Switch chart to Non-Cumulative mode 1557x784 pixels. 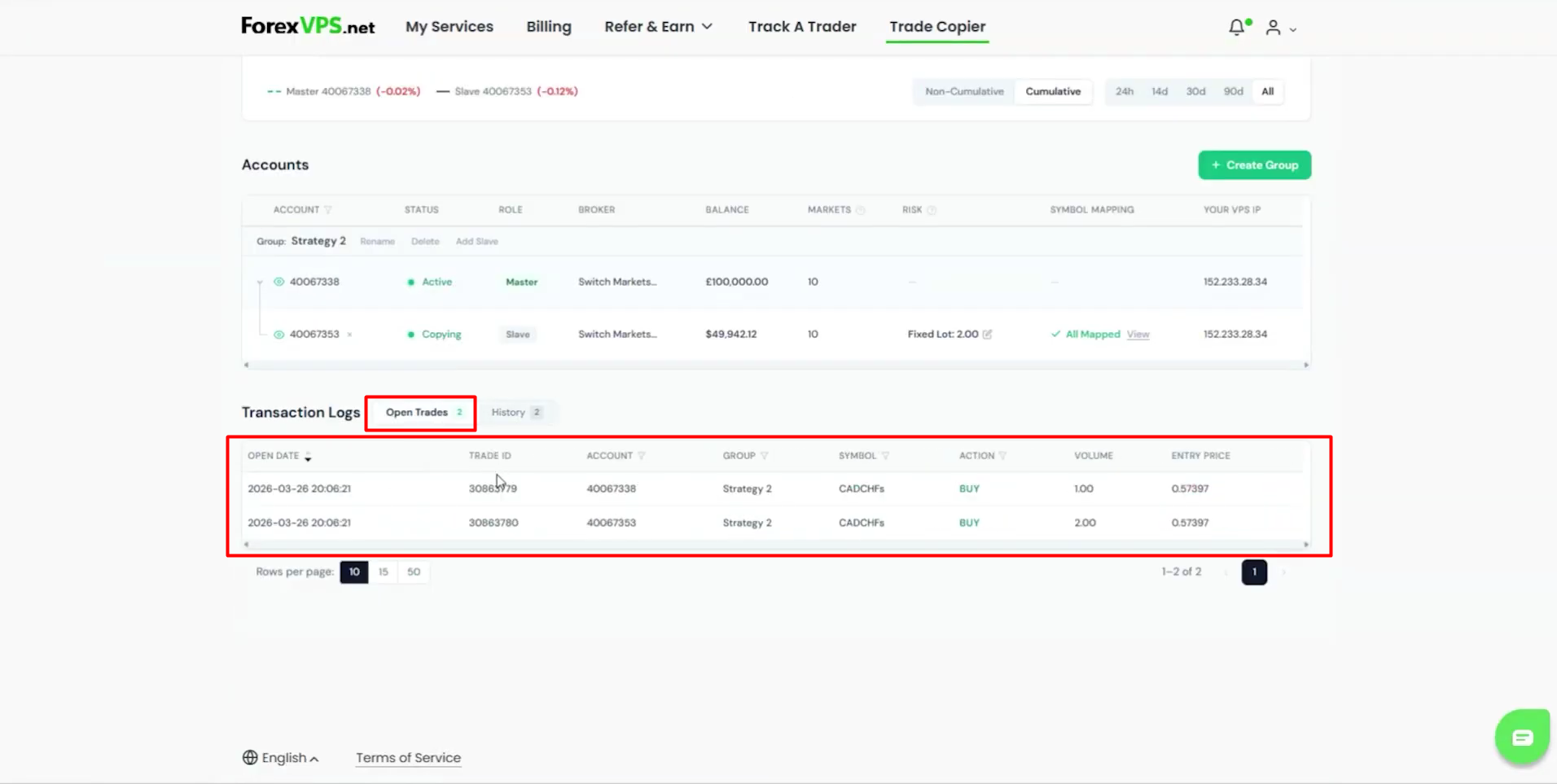964,91
